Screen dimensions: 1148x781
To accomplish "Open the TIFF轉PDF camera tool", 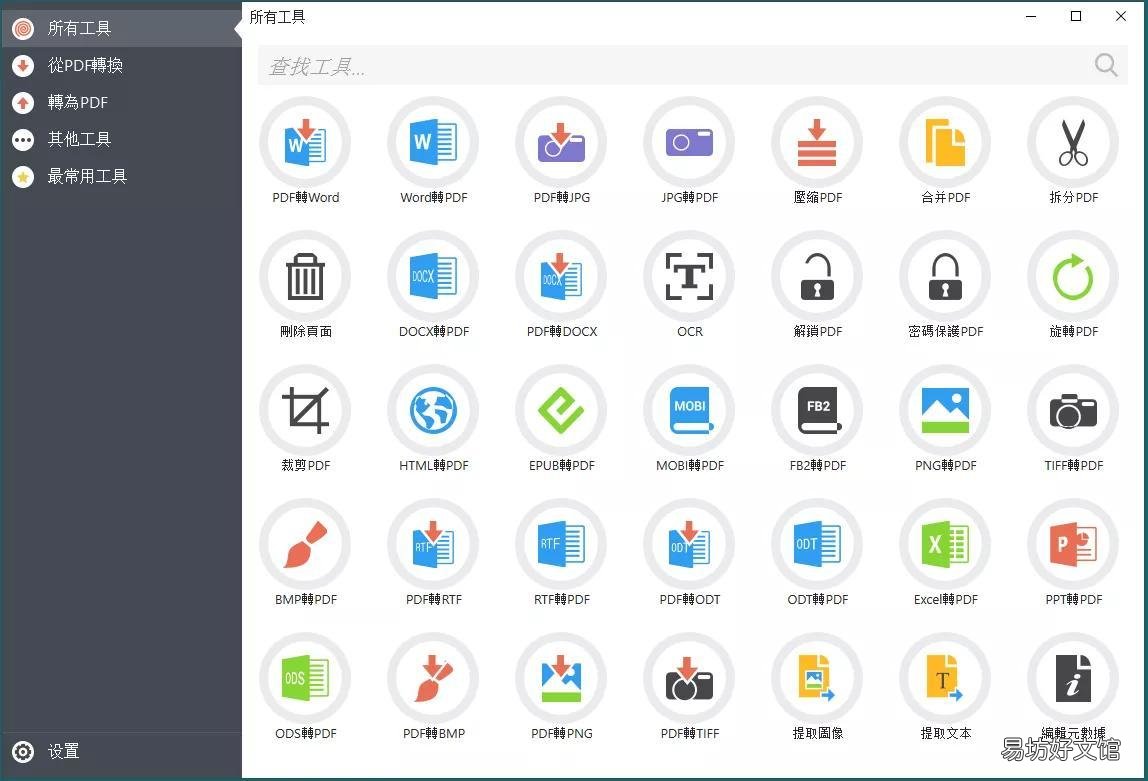I will click(1073, 411).
